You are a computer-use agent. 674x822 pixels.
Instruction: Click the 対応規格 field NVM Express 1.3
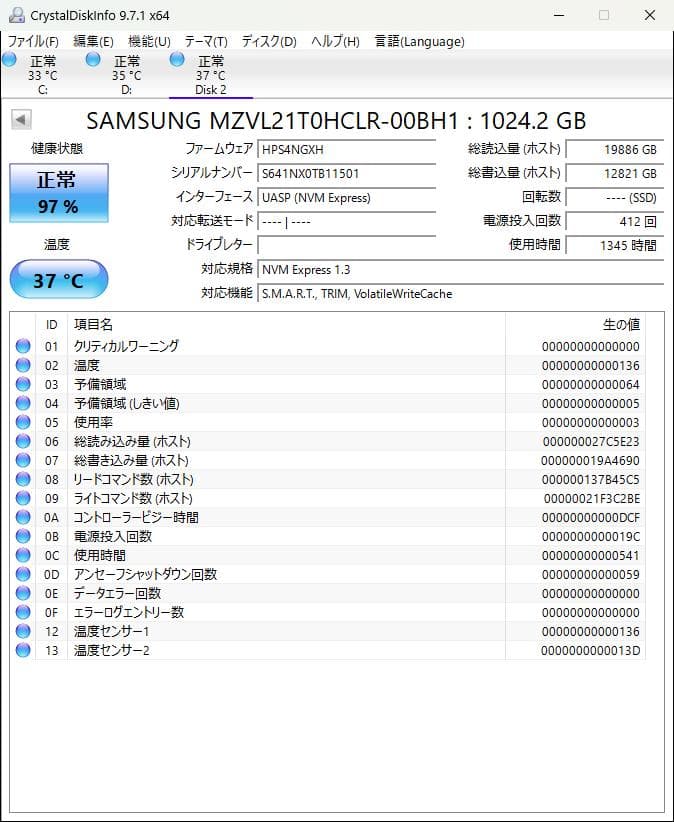click(x=460, y=269)
